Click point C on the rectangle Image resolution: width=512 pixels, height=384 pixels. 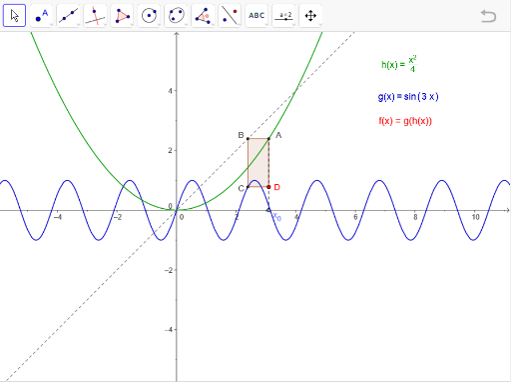point(248,187)
